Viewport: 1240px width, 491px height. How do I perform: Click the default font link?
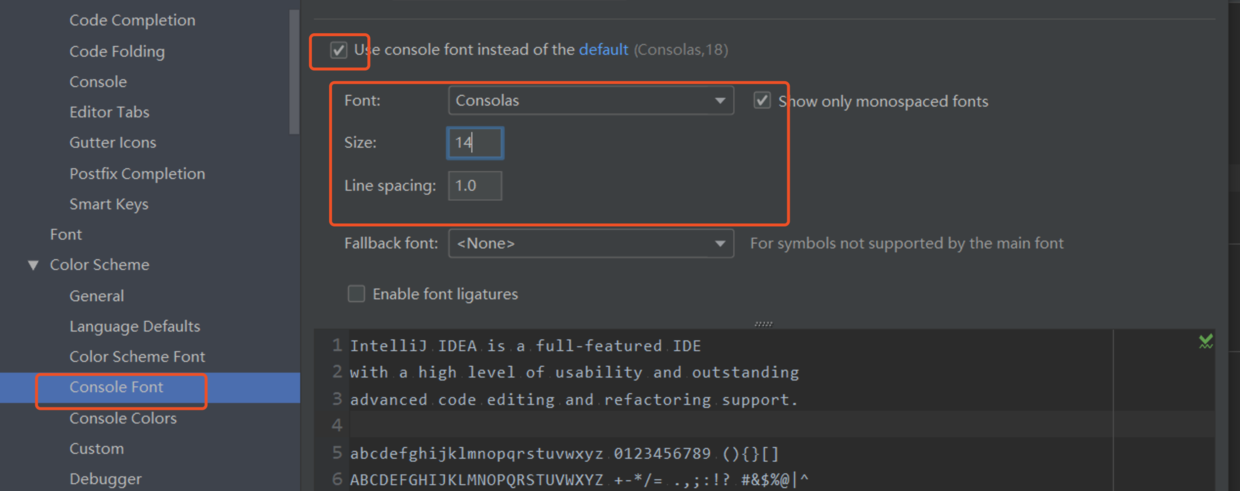click(604, 49)
